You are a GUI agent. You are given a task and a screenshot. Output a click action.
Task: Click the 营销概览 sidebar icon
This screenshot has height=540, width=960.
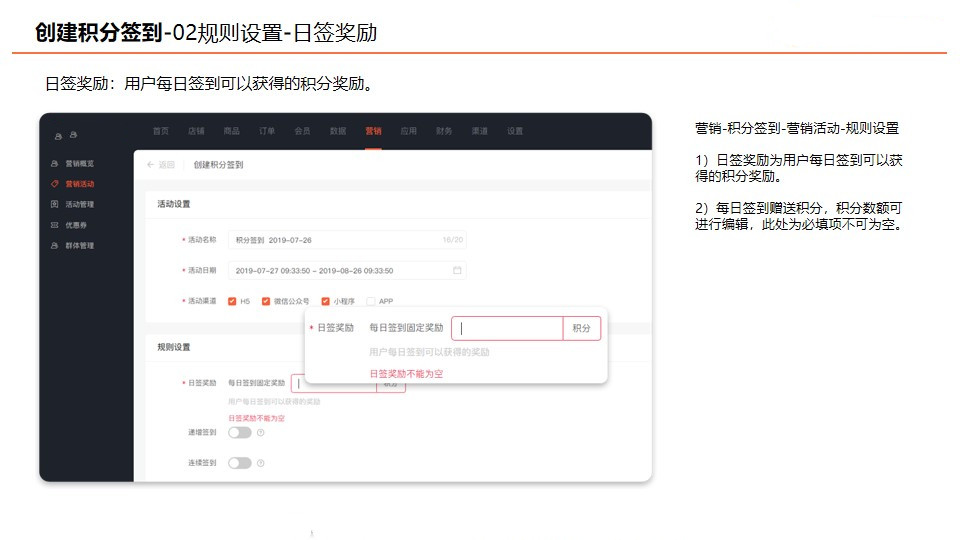tap(54, 163)
